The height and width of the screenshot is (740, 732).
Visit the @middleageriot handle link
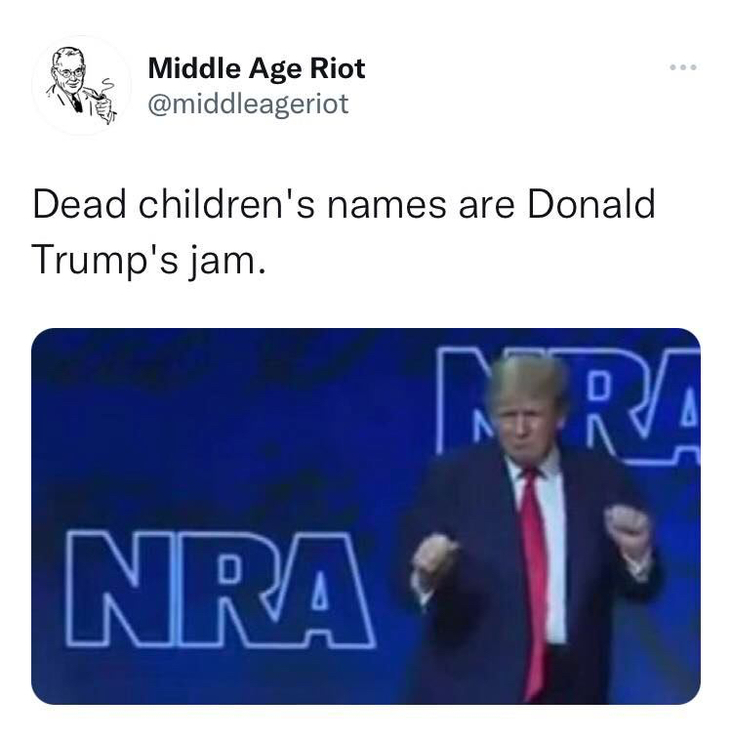point(248,104)
